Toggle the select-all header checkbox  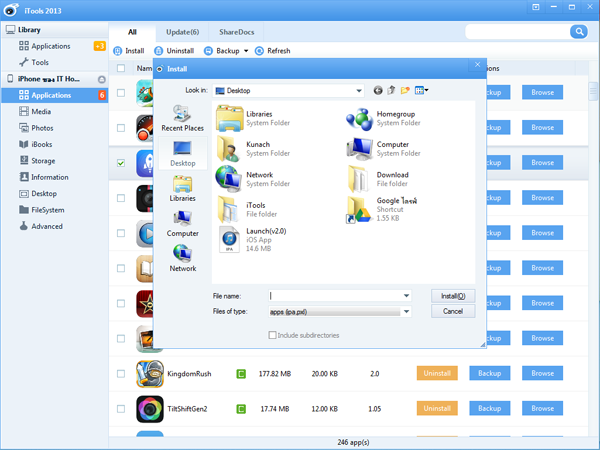(121, 68)
